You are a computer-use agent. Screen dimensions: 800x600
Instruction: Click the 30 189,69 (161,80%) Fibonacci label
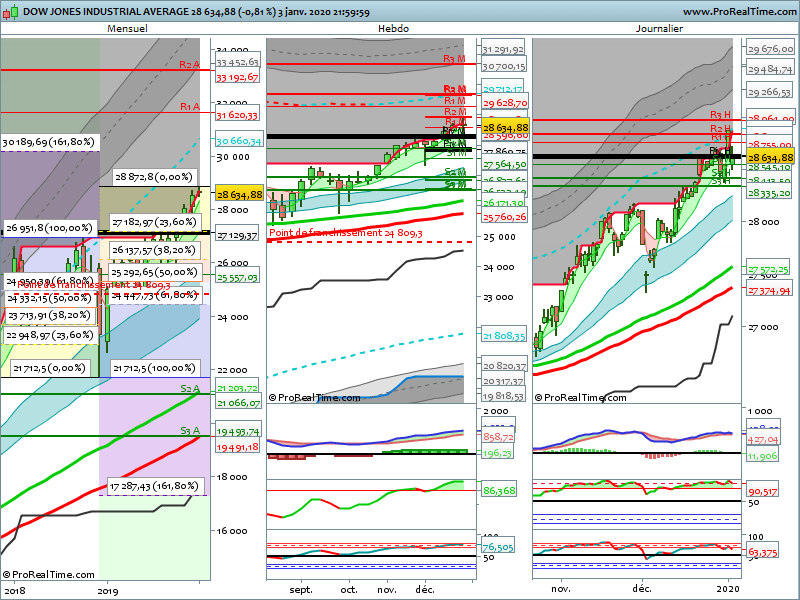50,143
